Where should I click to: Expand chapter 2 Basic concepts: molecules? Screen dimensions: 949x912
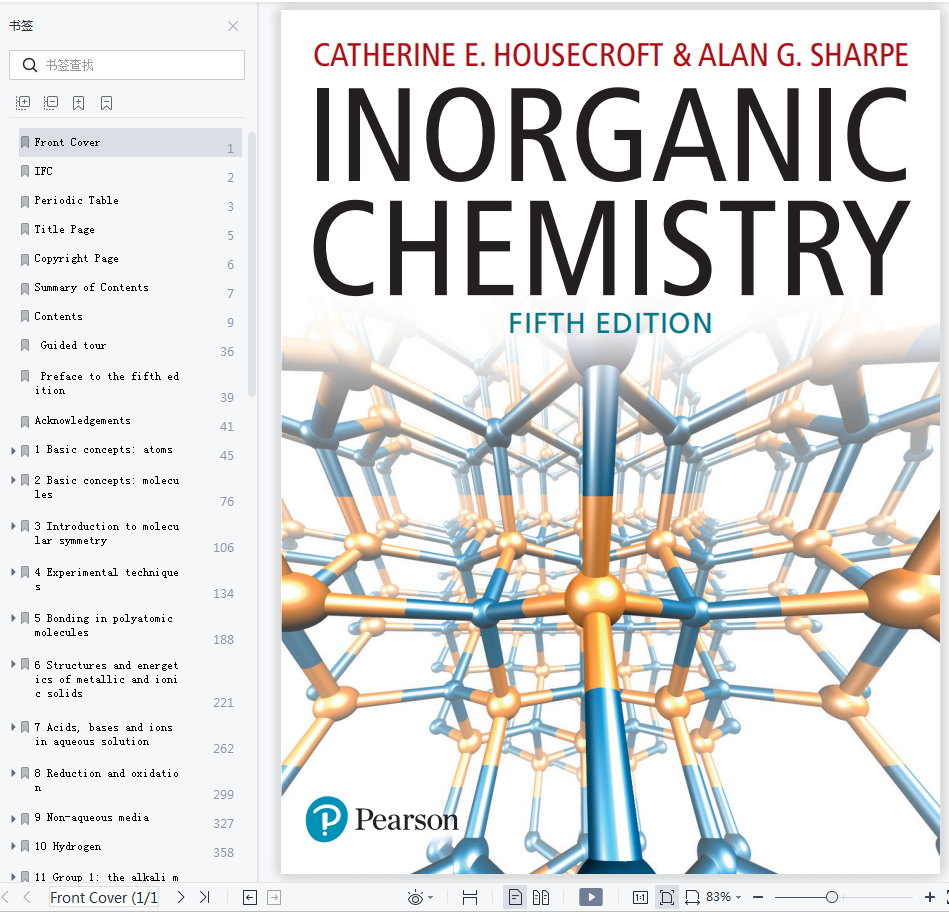point(13,481)
